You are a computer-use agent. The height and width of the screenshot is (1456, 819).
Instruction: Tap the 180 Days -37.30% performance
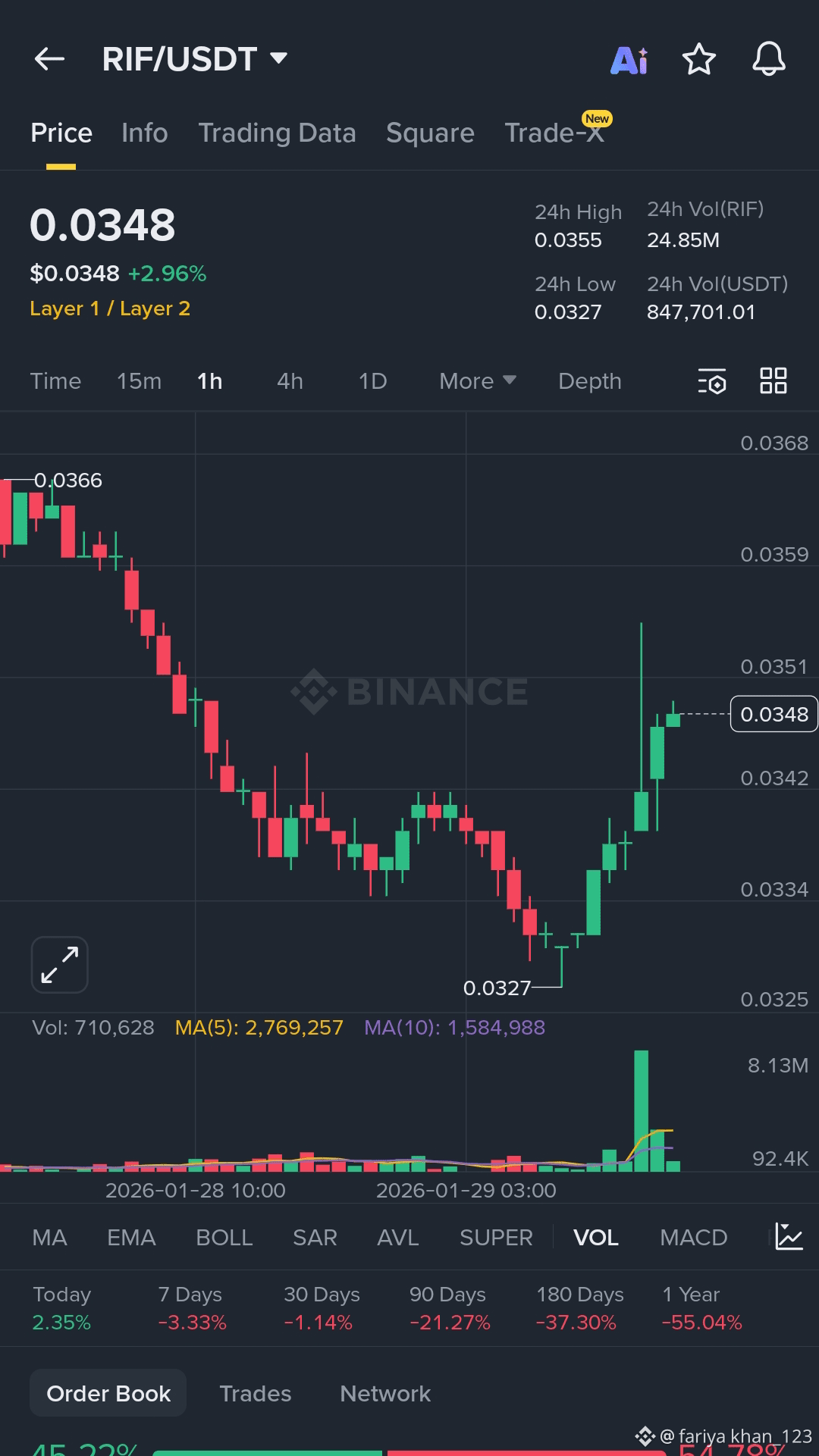click(x=580, y=1308)
